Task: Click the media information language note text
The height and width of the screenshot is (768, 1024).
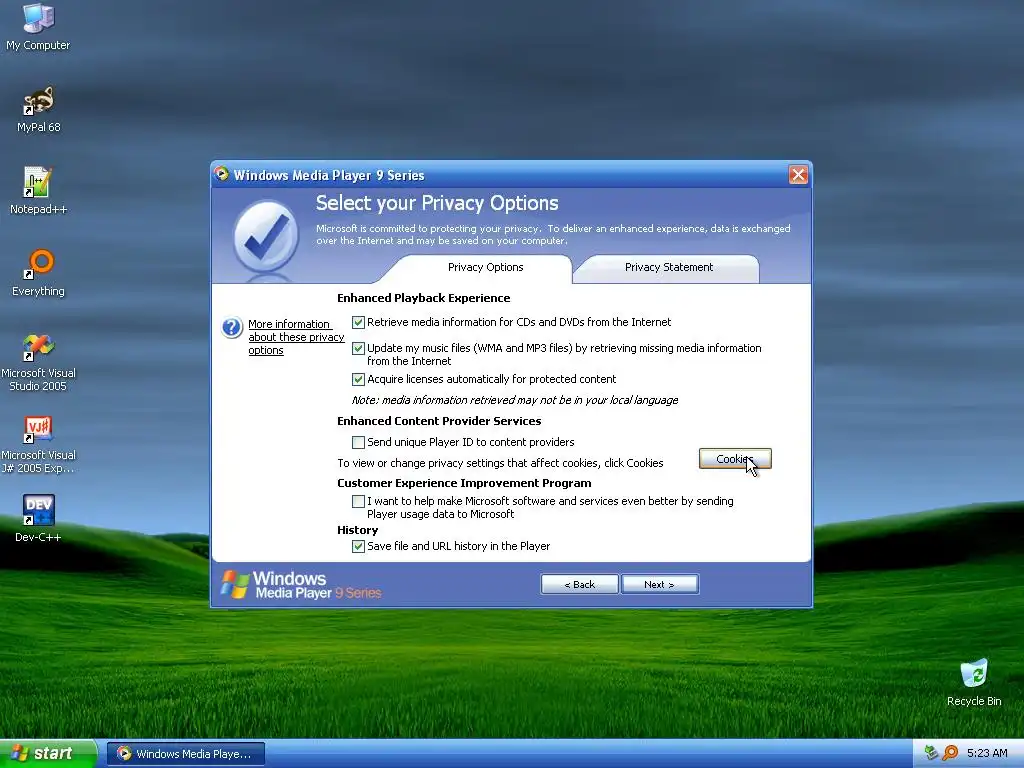Action: (x=515, y=400)
